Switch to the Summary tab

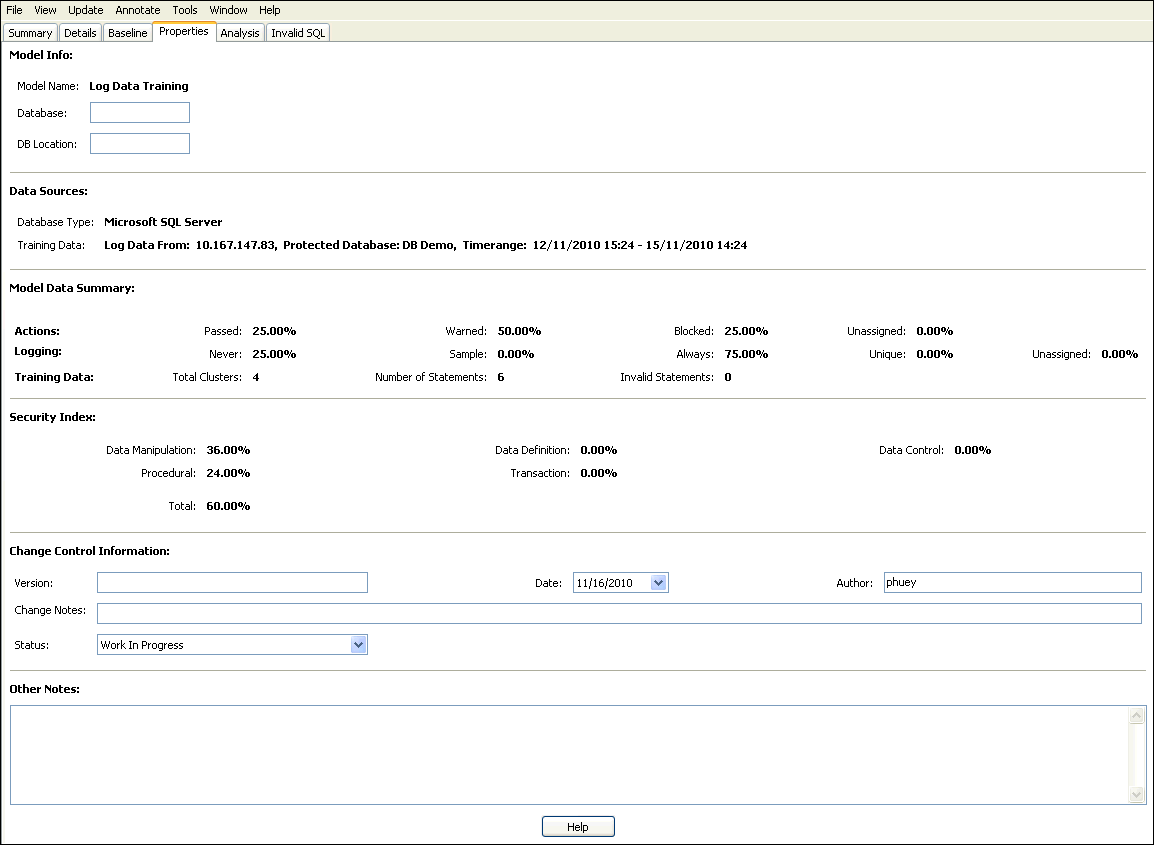tap(30, 33)
